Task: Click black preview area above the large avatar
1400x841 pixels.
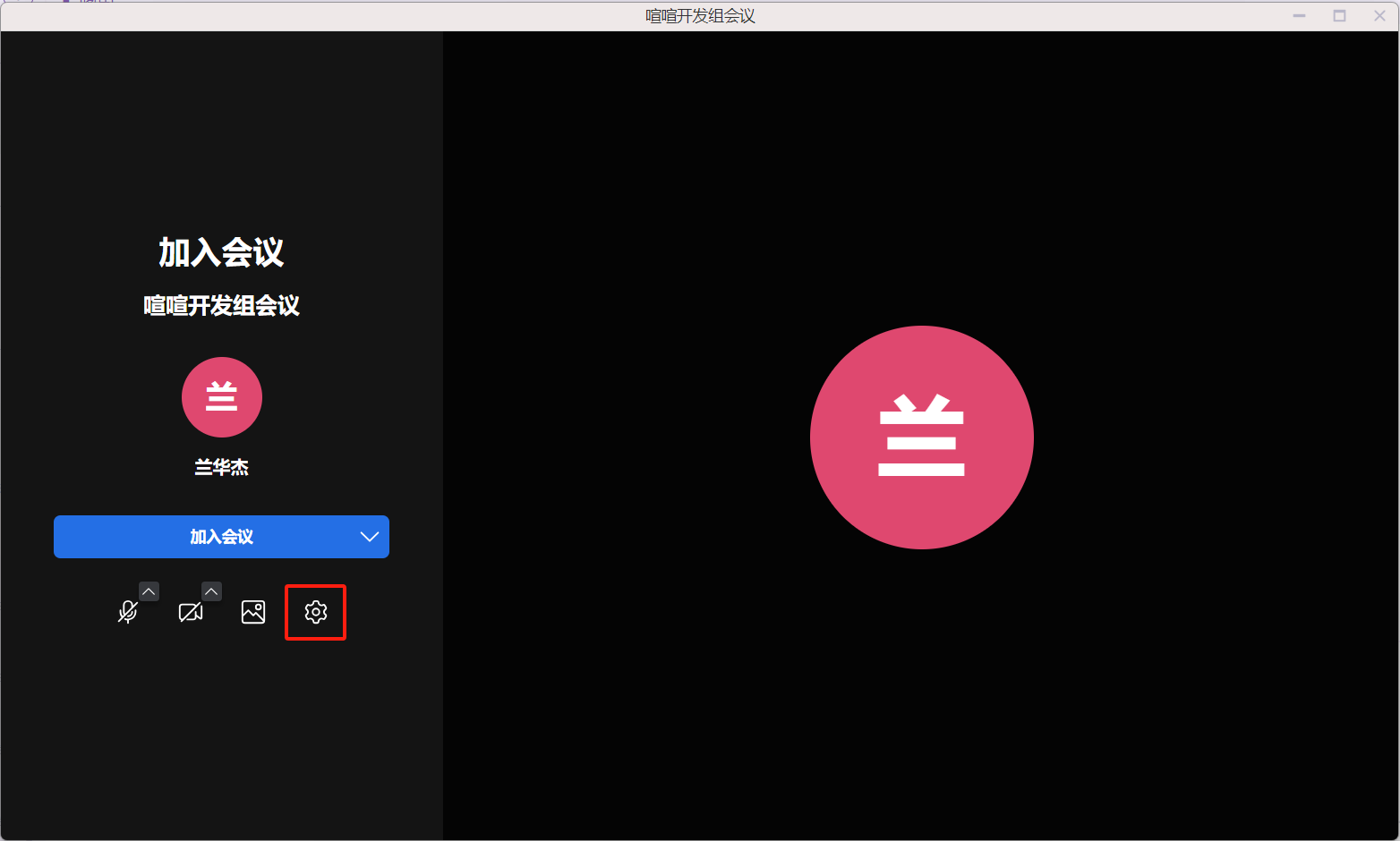Action: (921, 179)
